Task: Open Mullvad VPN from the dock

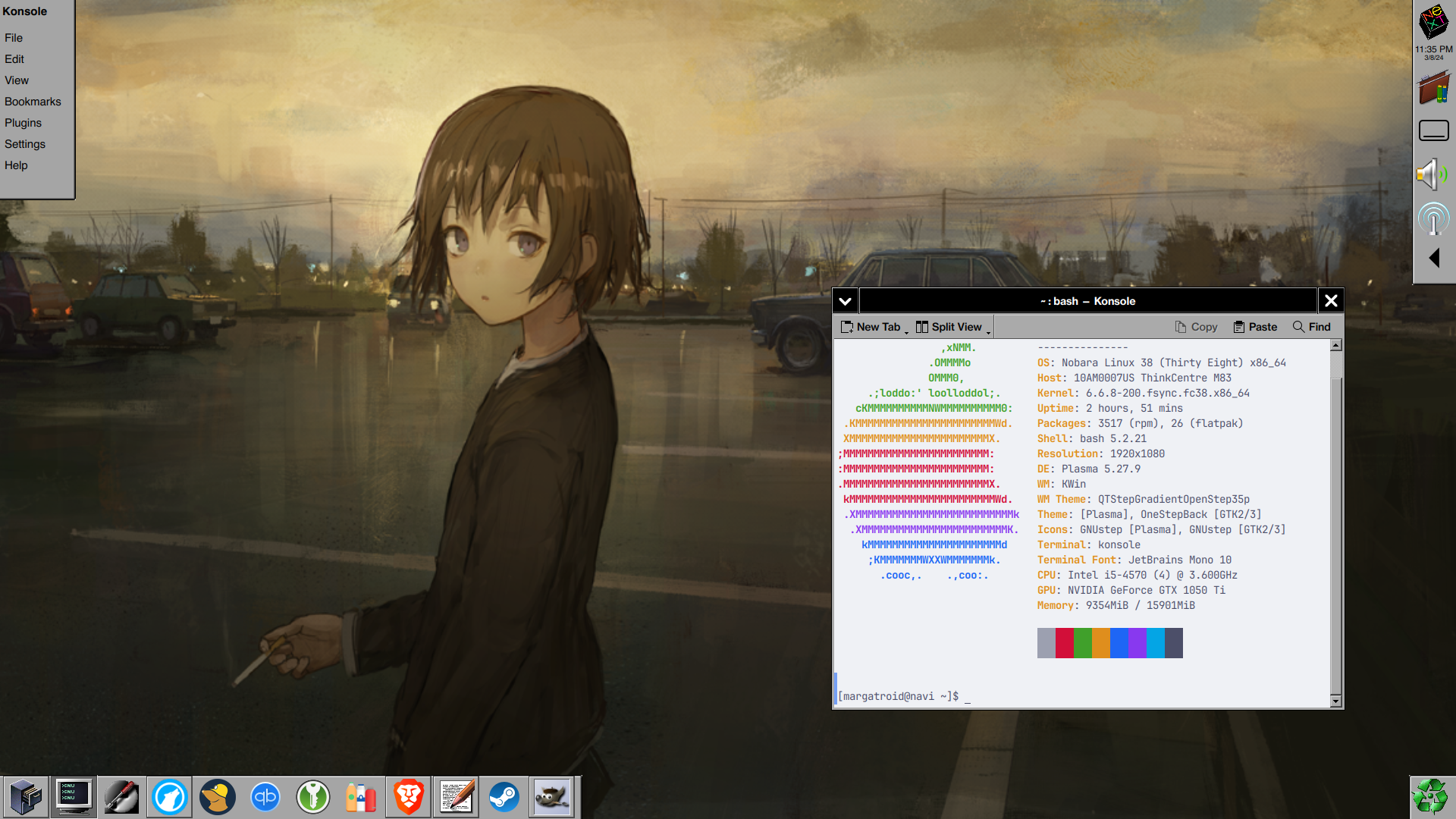Action: [x=217, y=797]
